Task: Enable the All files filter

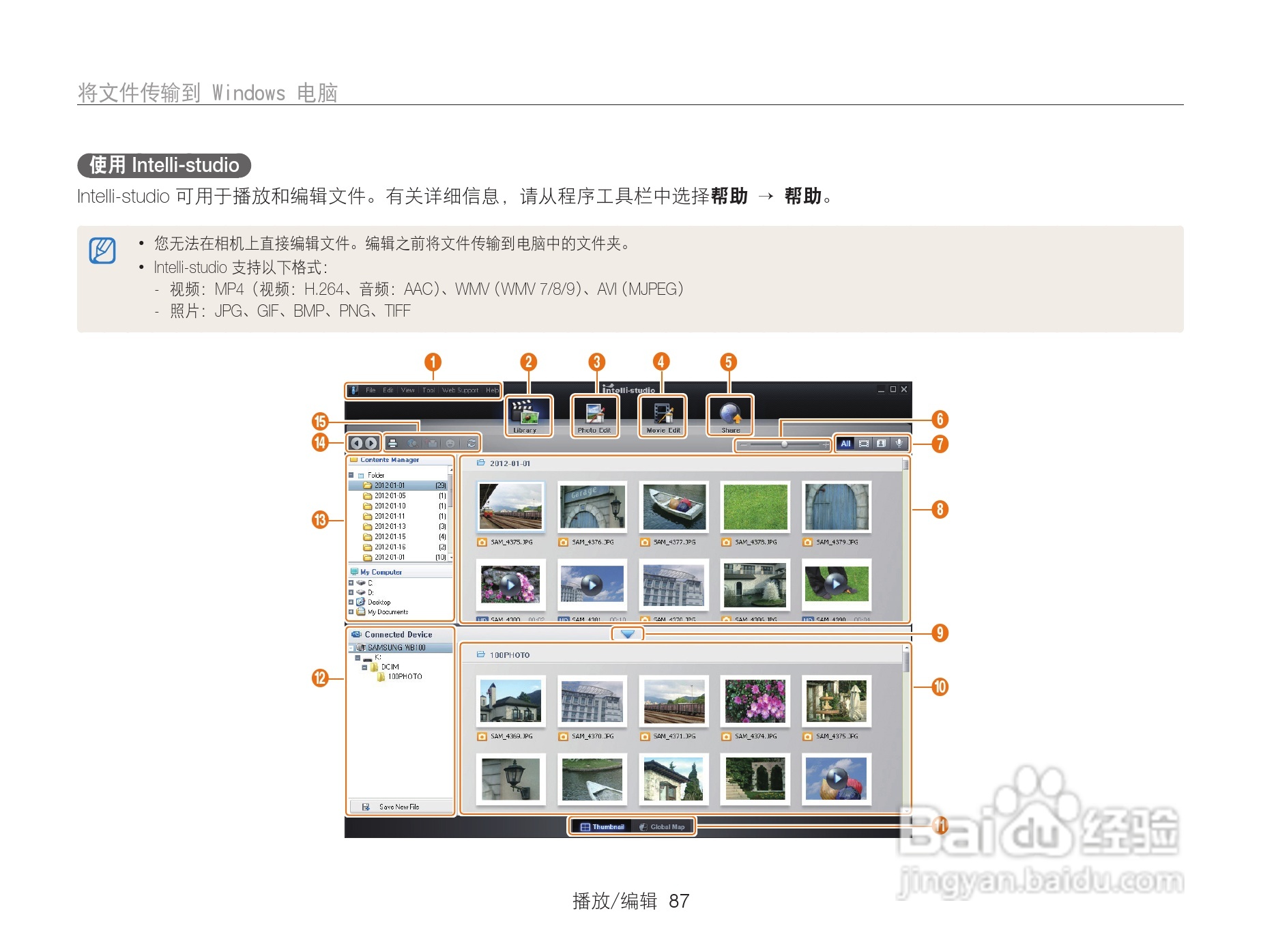Action: [846, 444]
